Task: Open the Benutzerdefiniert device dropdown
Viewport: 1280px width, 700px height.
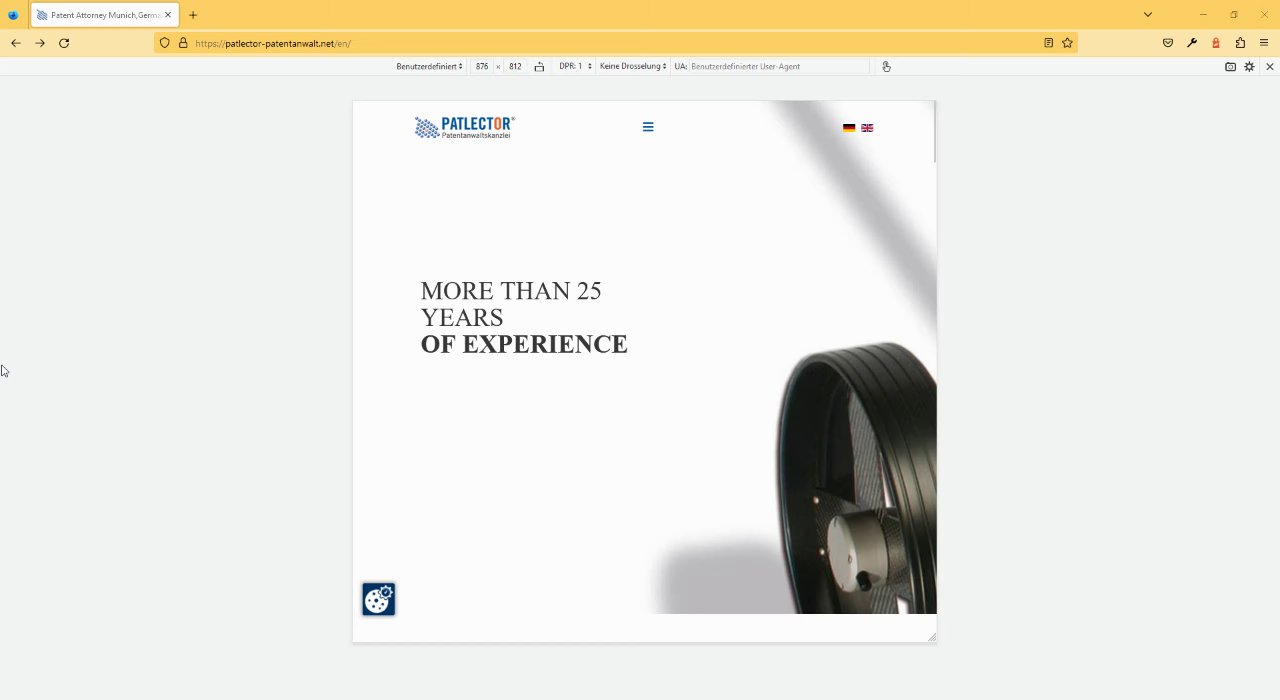Action: tap(430, 66)
